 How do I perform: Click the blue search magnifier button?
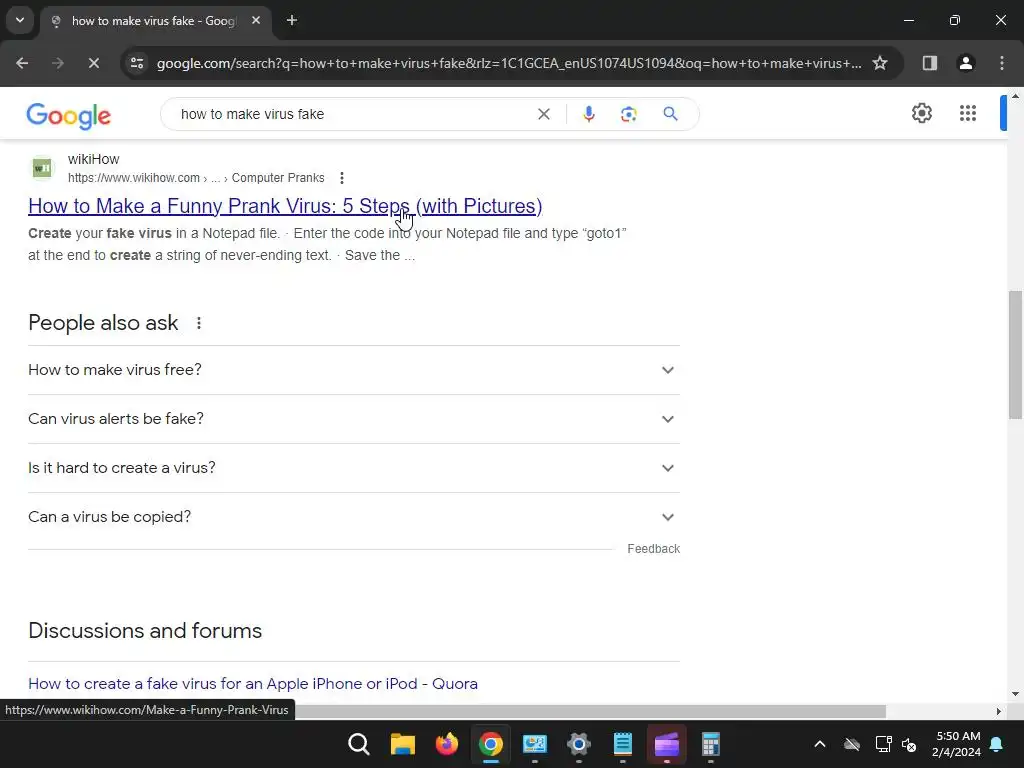670,114
